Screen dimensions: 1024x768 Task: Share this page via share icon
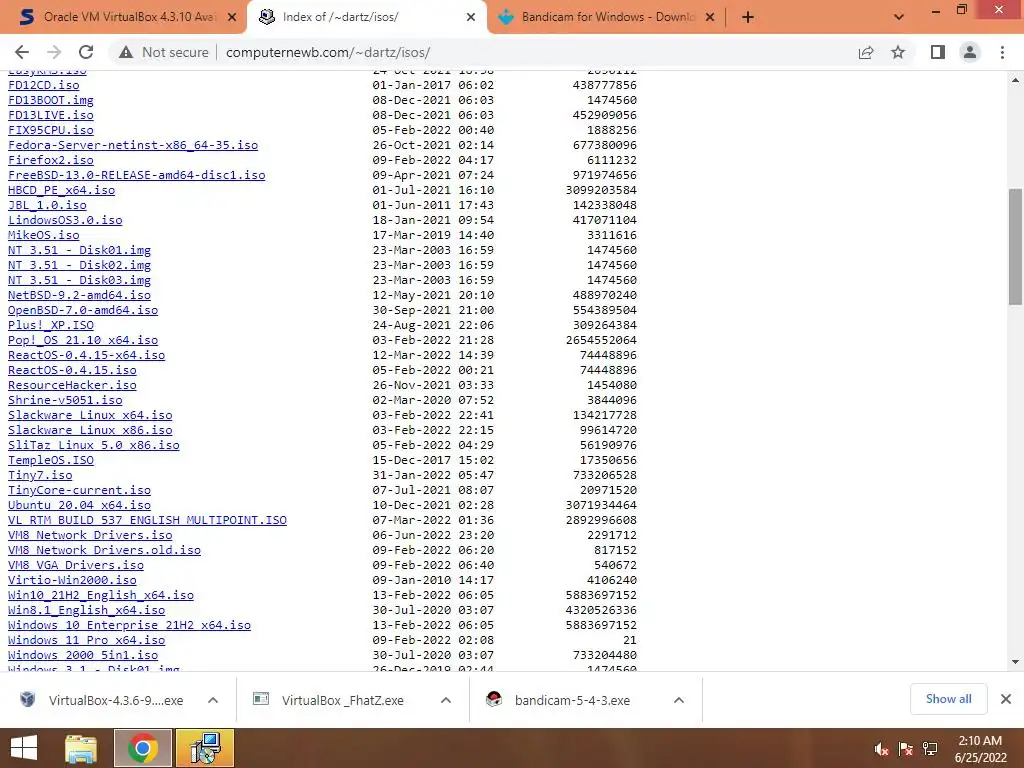tap(866, 52)
